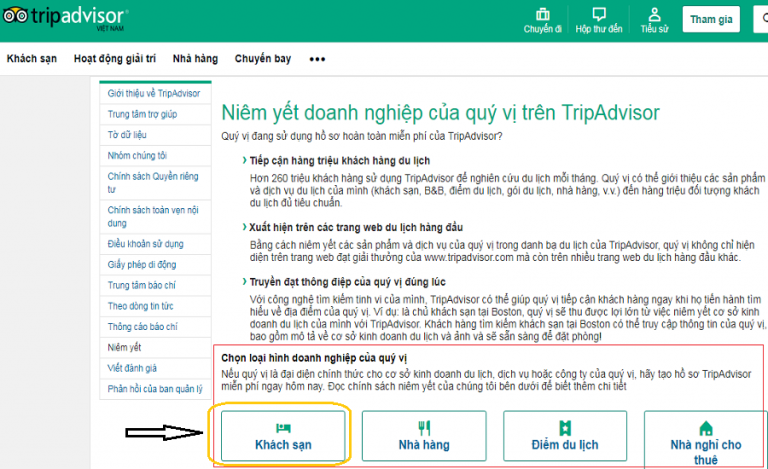This screenshot has width=768, height=469.
Task: Open the Chuyến đi suitcase icon
Action: pyautogui.click(x=542, y=14)
